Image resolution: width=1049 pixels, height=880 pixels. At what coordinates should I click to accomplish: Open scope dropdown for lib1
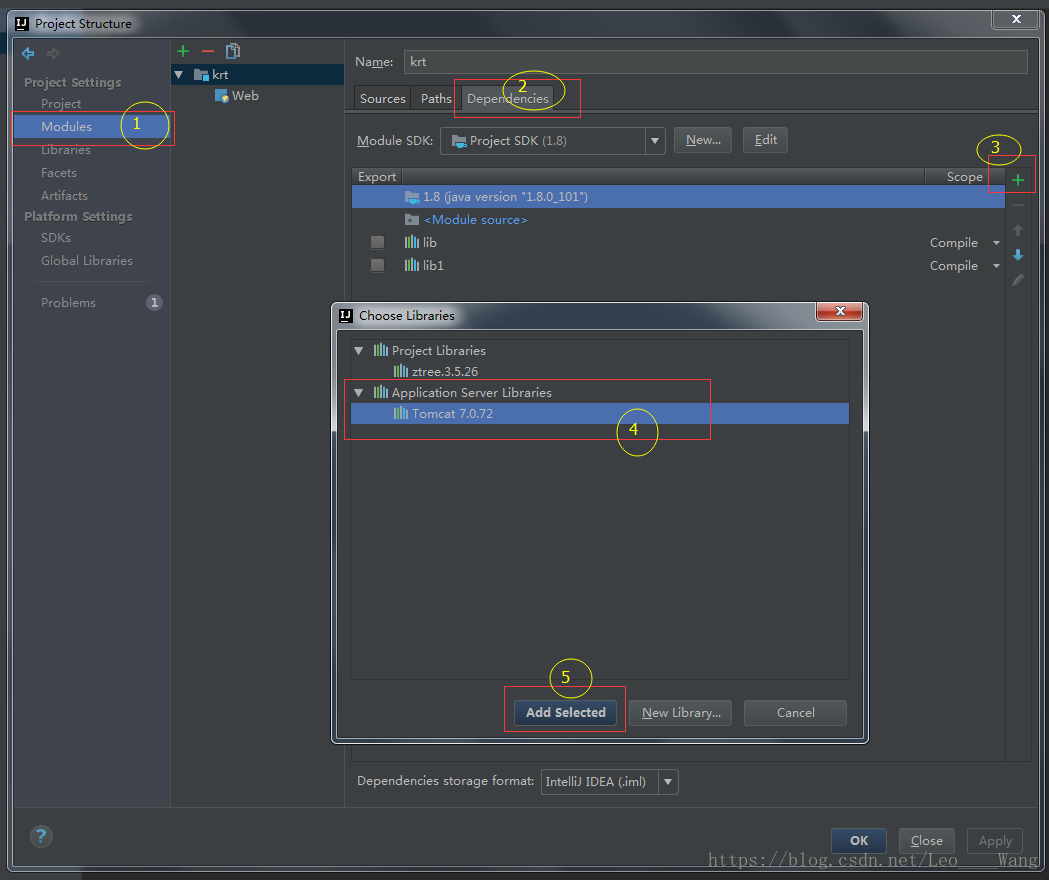click(x=996, y=266)
